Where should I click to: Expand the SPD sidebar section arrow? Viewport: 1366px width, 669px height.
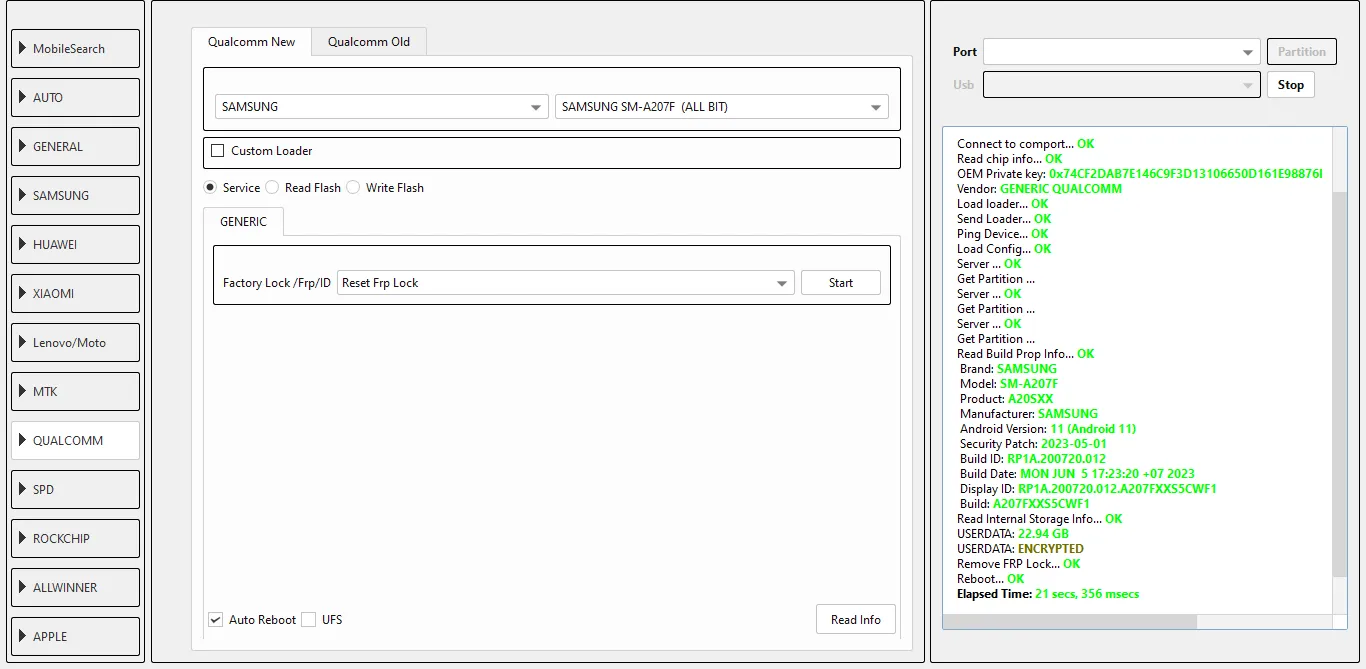pos(23,490)
